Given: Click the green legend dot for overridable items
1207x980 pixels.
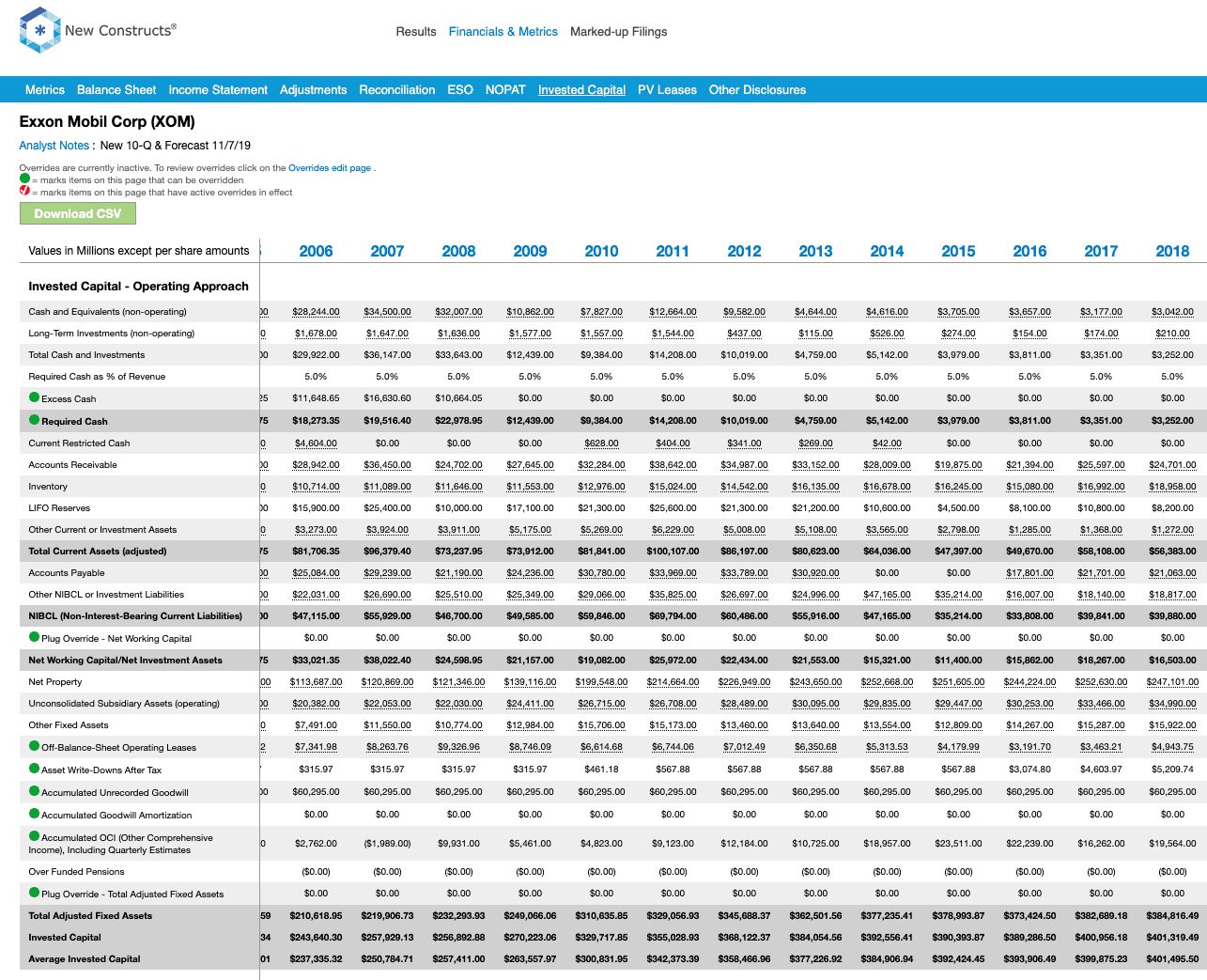Looking at the screenshot, I should click(x=24, y=179).
